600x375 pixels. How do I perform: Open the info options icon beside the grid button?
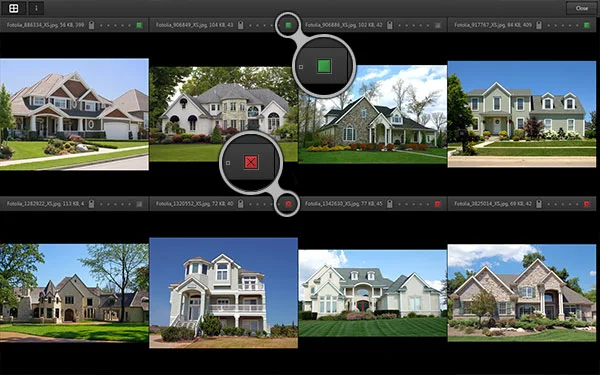pyautogui.click(x=36, y=8)
